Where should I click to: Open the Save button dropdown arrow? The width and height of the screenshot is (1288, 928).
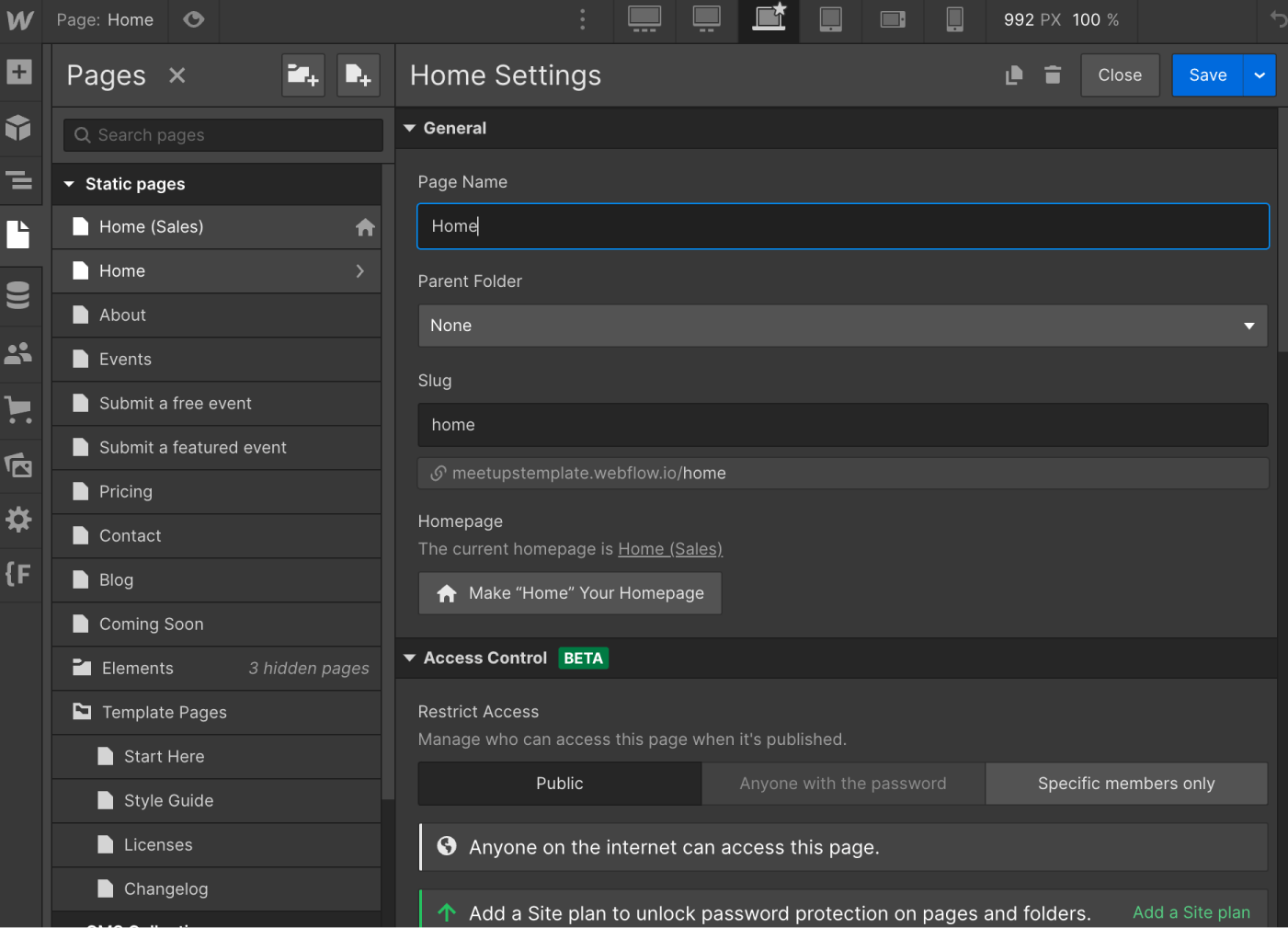[x=1259, y=74]
